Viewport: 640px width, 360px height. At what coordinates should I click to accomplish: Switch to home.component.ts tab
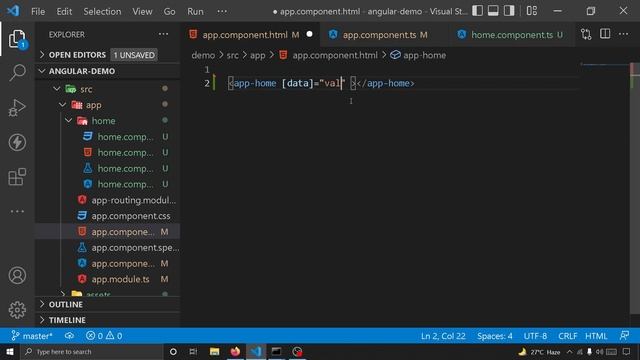(512, 35)
